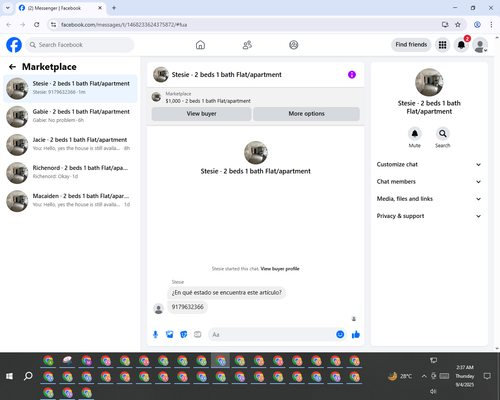Select Stesie's conversation in the list
500x400 pixels.
coord(70,89)
